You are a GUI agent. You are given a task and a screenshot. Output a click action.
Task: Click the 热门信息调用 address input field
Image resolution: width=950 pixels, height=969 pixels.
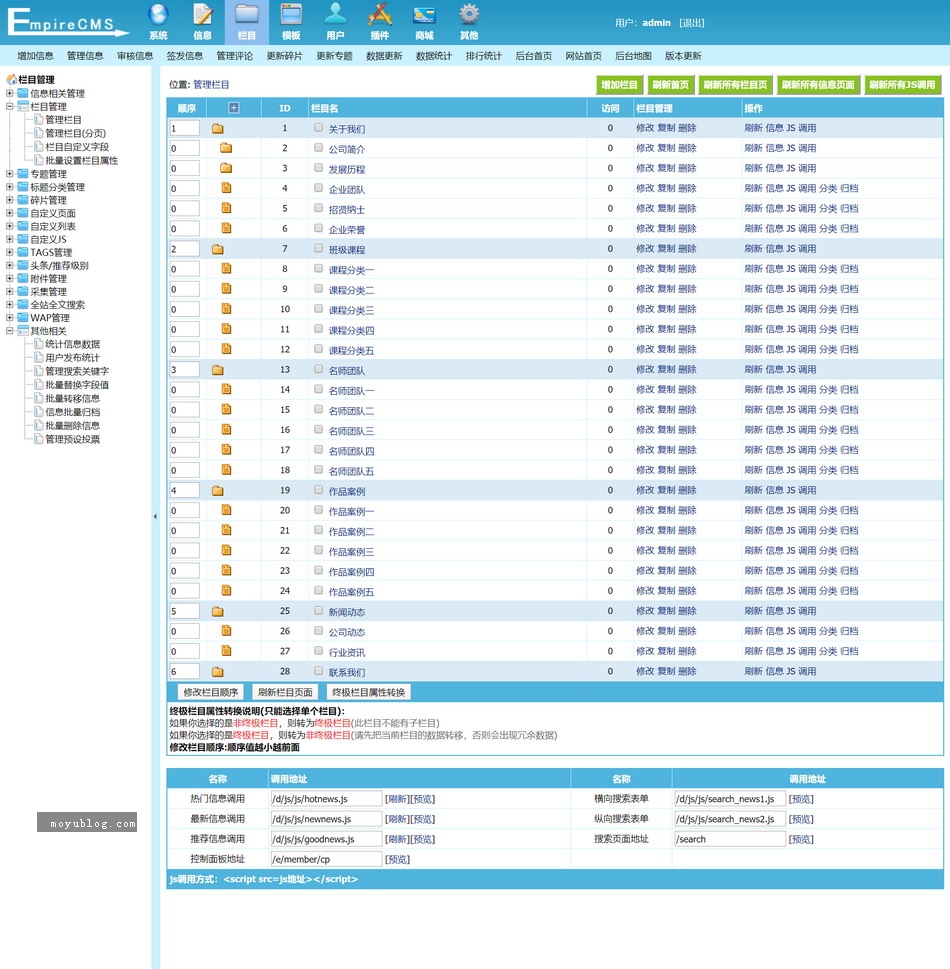[326, 799]
